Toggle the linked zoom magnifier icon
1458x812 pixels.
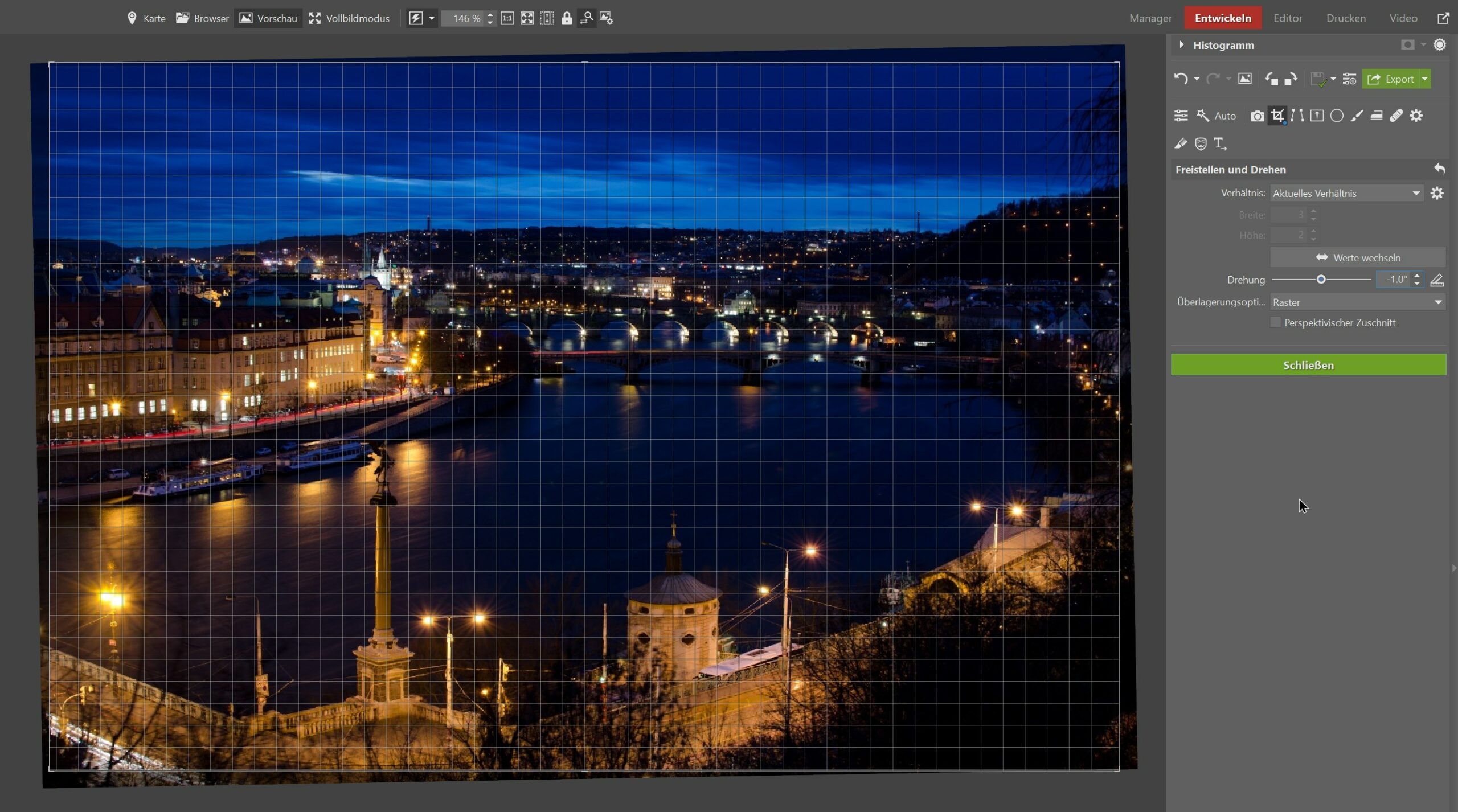[x=587, y=18]
